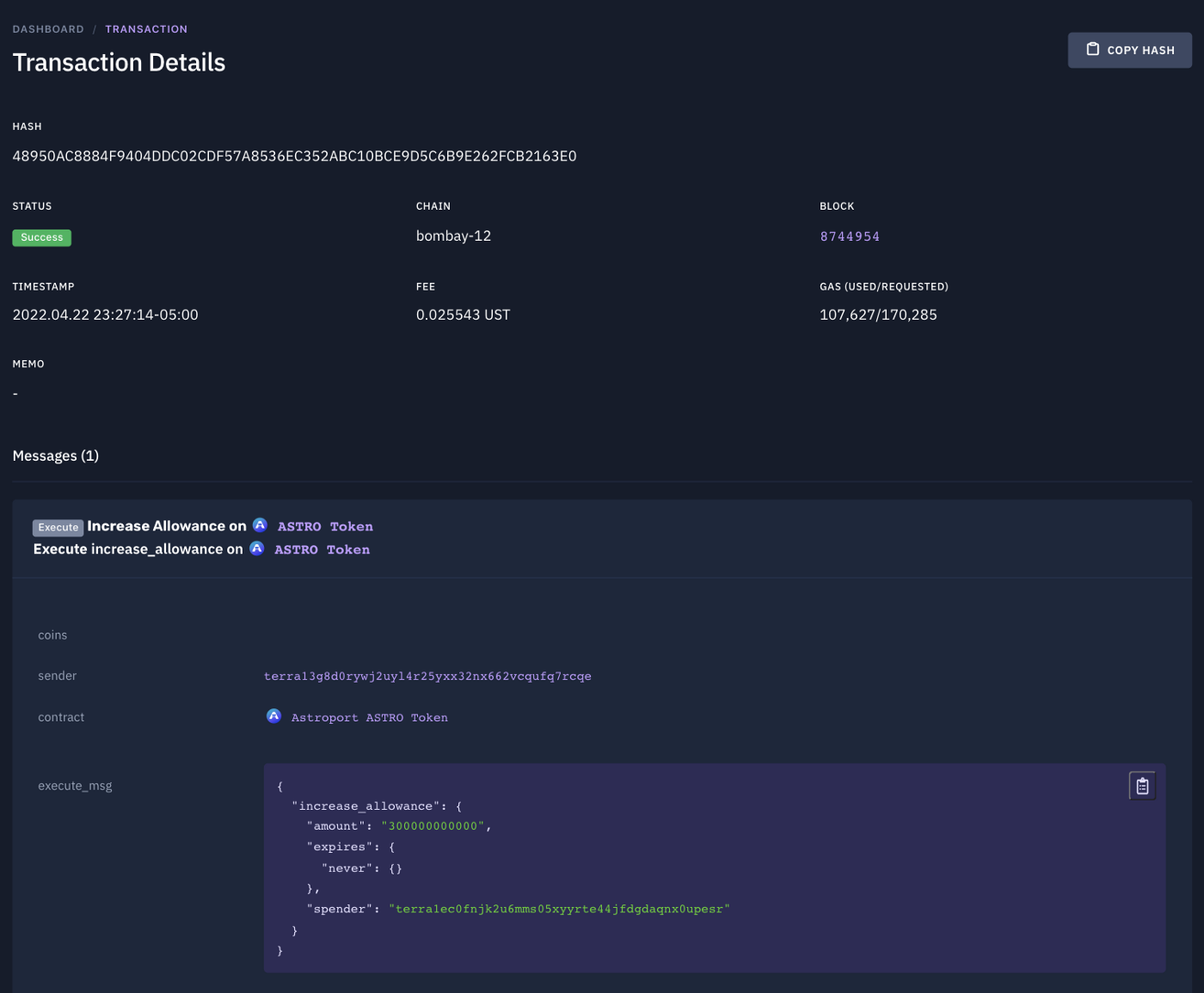Click the clipboard icon inside Copy Hash
The width and height of the screenshot is (1204, 993).
pos(1093,49)
